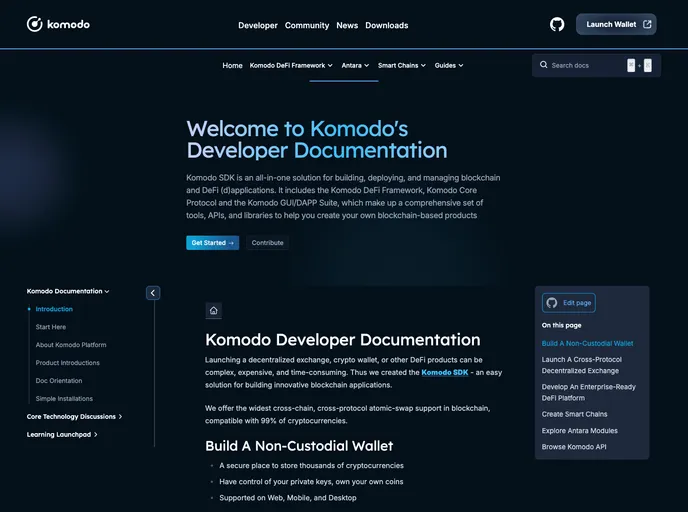Screen dimensions: 688x512
Task: Expand the Antara dropdown
Action: pos(355,65)
